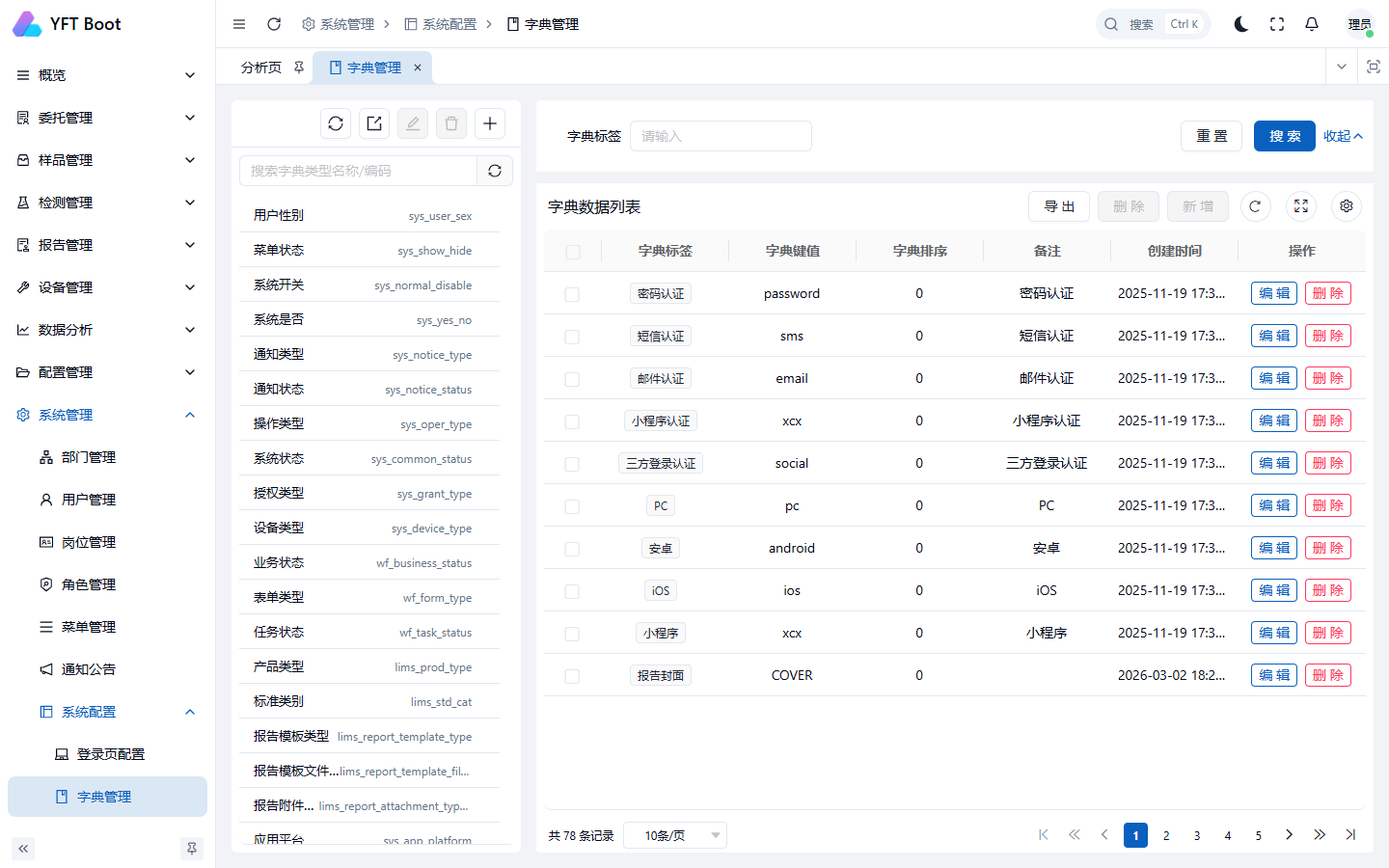Expand 数据分析 sidebar menu
Viewport: 1389px width, 868px height.
pyautogui.click(x=107, y=330)
